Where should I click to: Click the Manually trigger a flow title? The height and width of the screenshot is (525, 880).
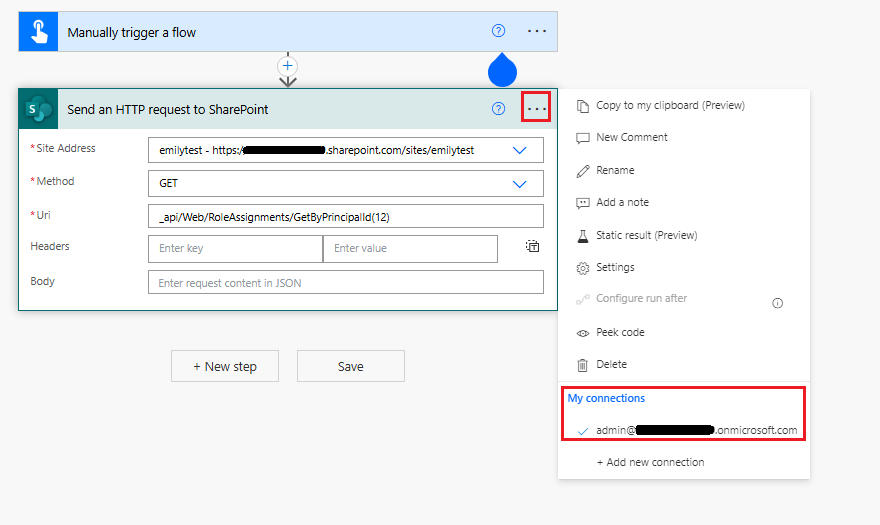tap(131, 33)
